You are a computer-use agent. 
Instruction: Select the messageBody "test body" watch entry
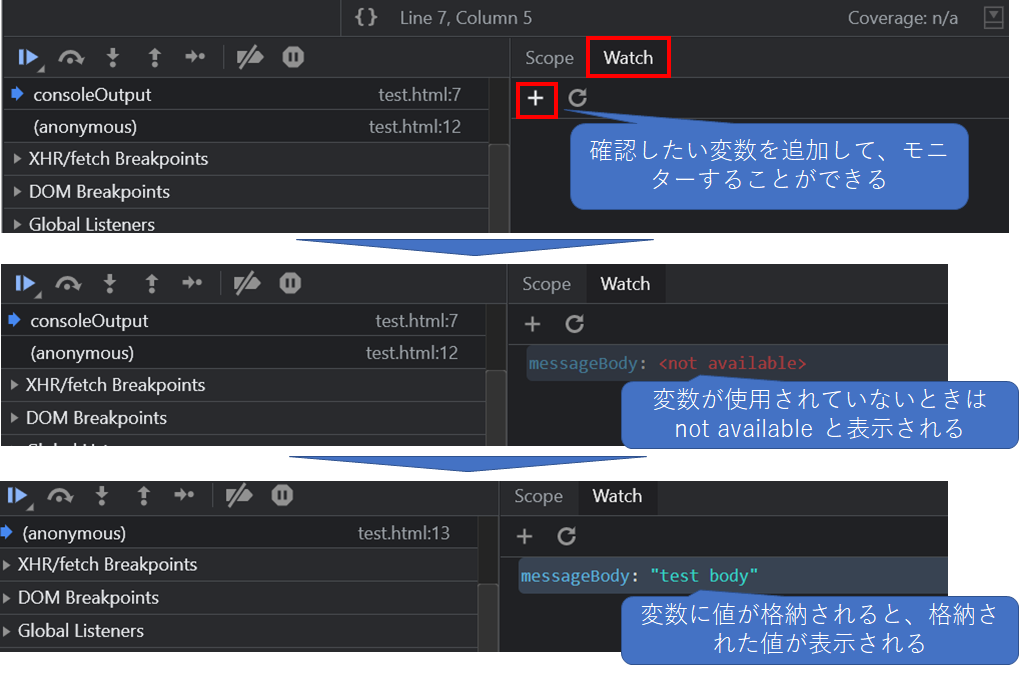733,576
